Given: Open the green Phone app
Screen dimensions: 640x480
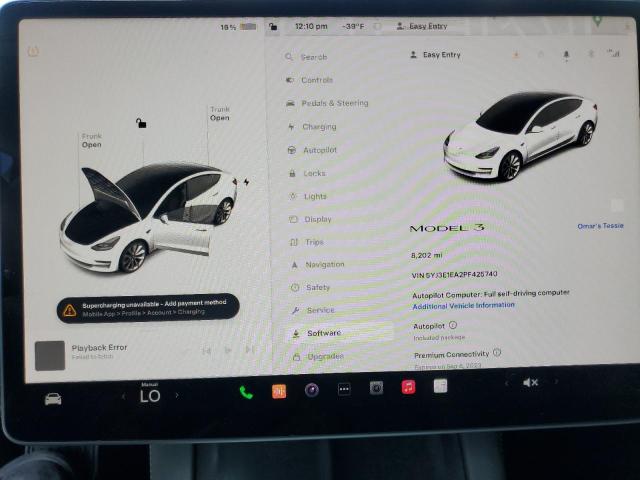Looking at the screenshot, I should tap(246, 393).
